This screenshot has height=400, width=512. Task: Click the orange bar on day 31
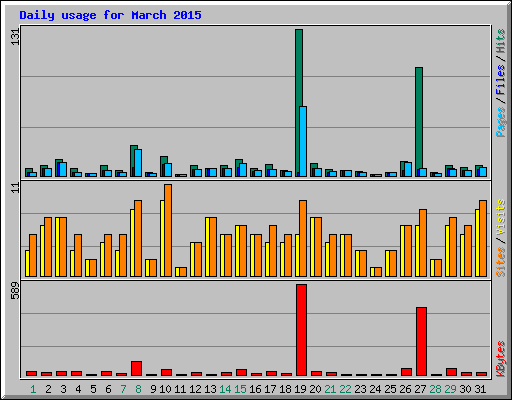(x=483, y=238)
